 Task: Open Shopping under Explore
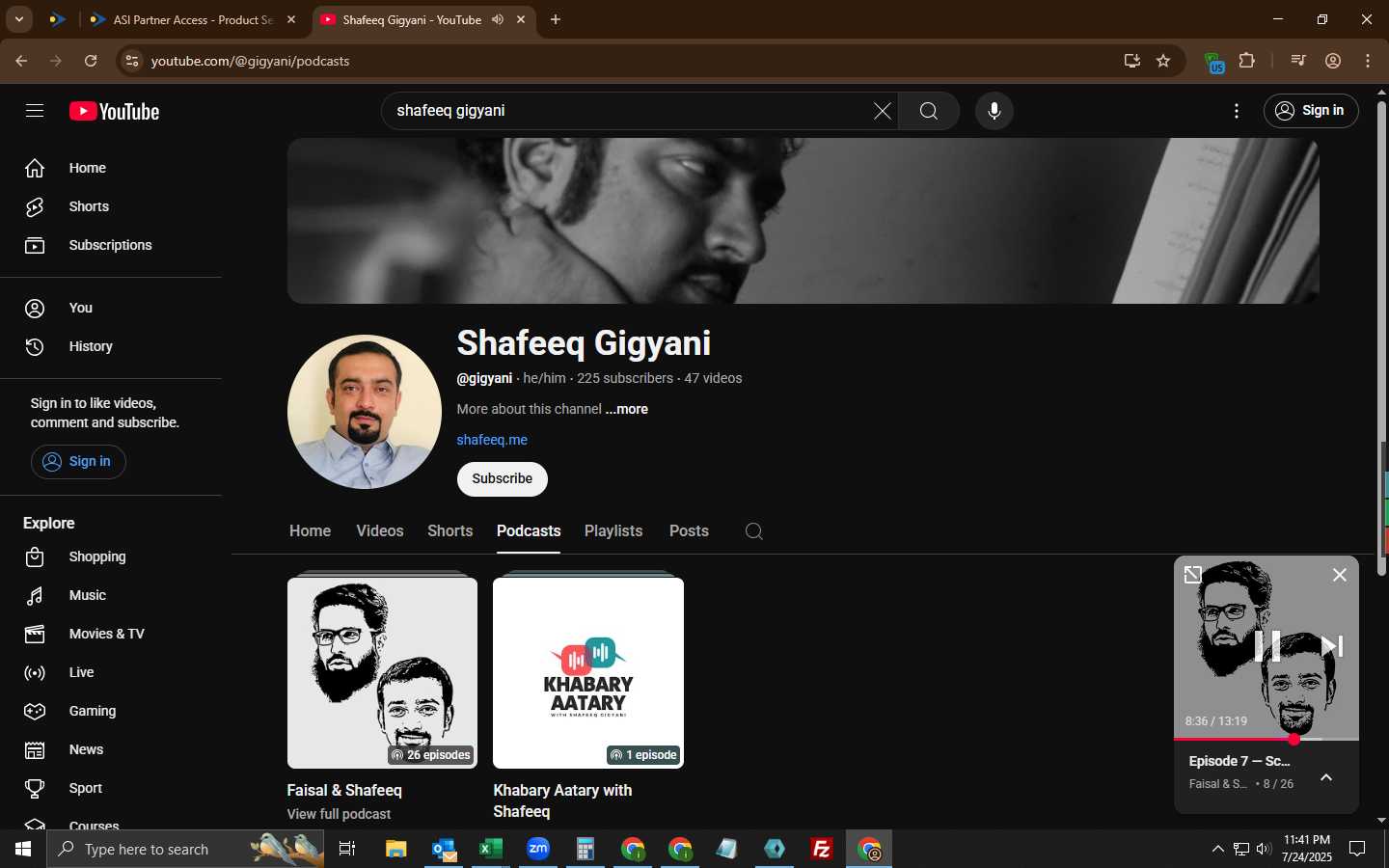tap(111, 556)
